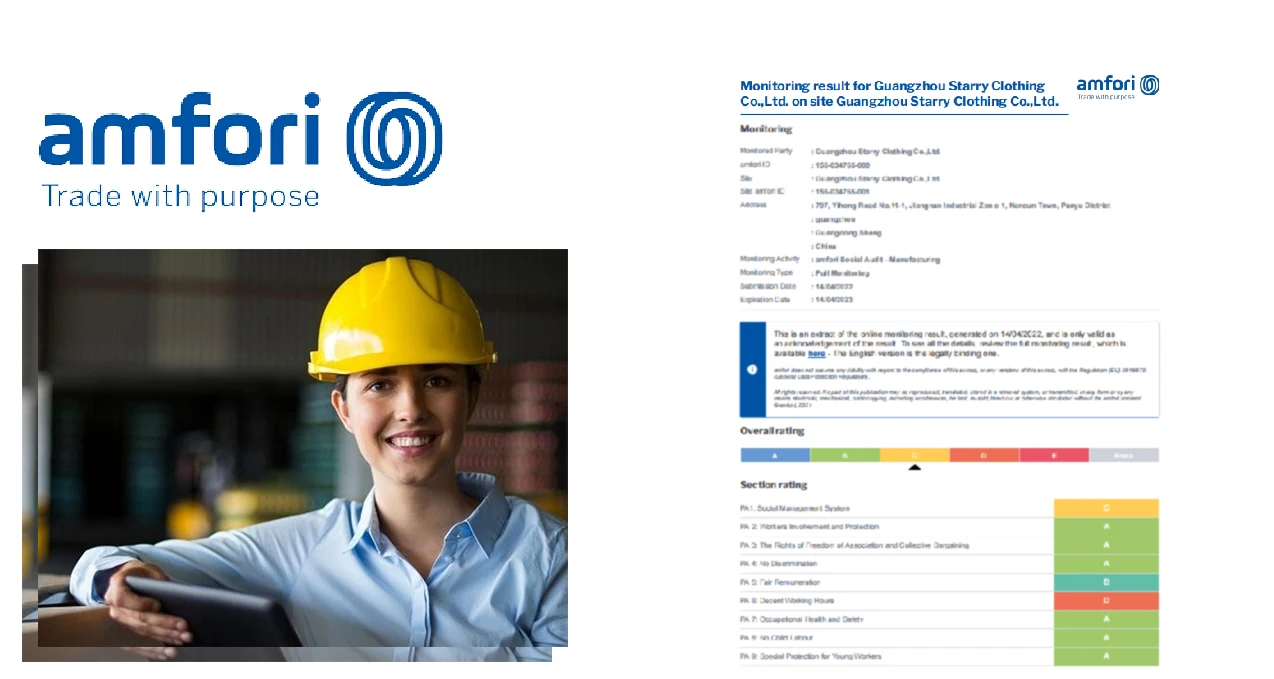Click the orange D segment of Overall rating bar

(x=984, y=455)
